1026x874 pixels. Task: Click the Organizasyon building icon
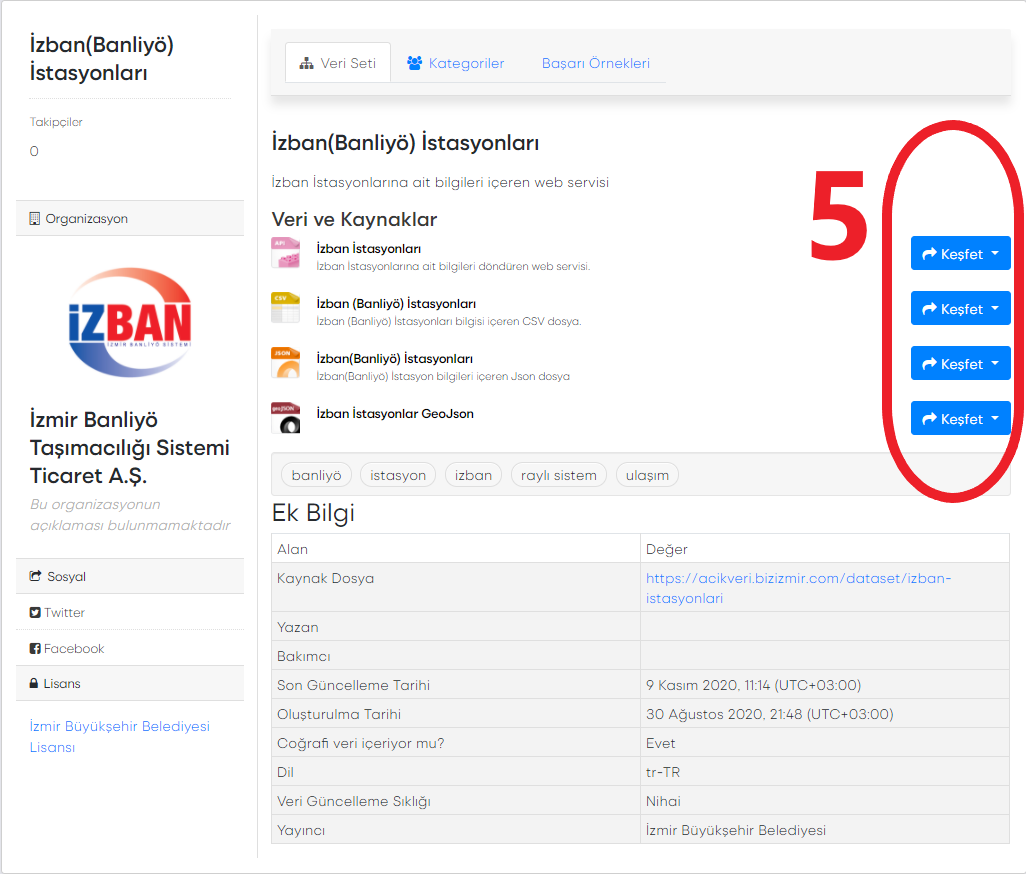(35, 218)
